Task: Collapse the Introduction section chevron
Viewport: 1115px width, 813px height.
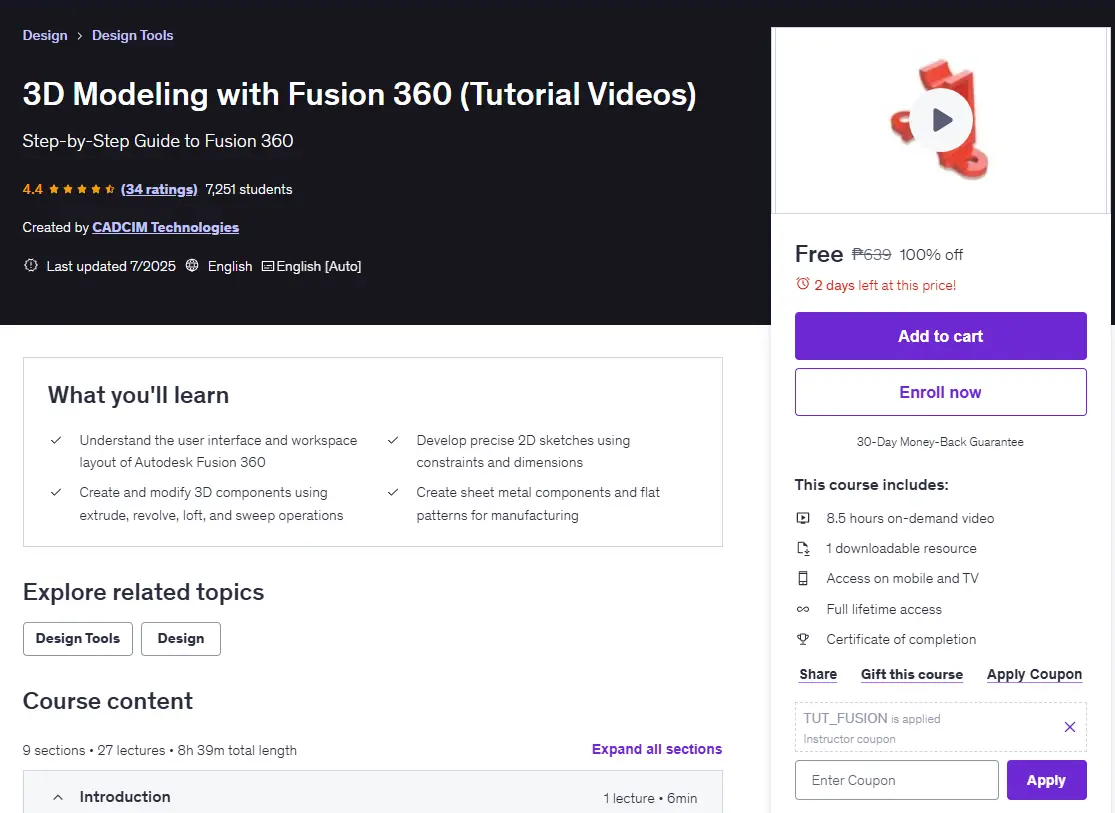Action: tap(58, 797)
